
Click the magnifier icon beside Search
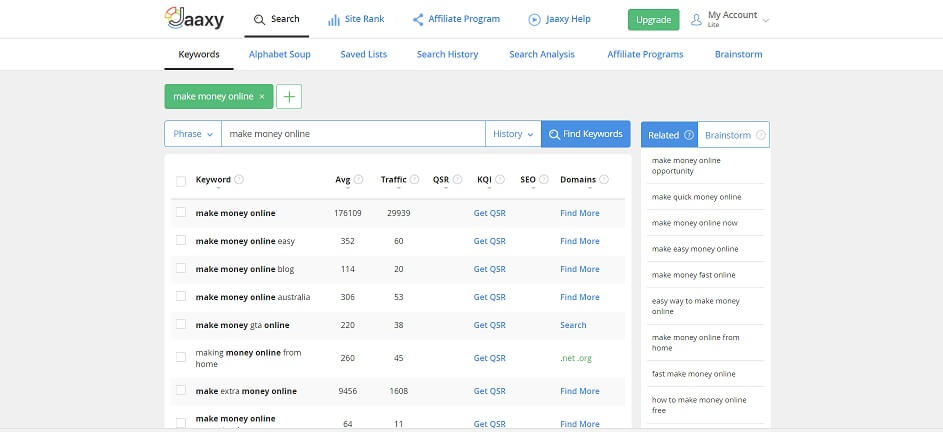[x=259, y=19]
